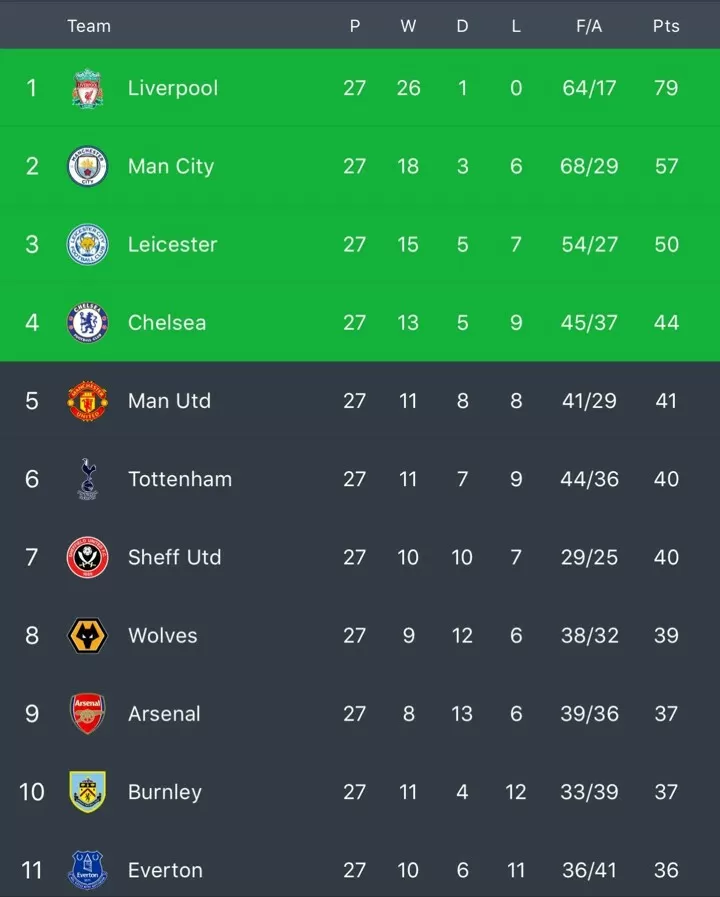The width and height of the screenshot is (720, 897).
Task: Click the Sheff Utd club crest
Action: pos(87,557)
